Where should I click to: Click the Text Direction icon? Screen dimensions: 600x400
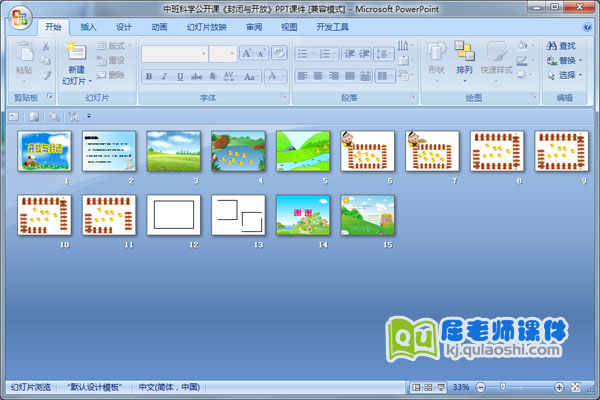[405, 46]
